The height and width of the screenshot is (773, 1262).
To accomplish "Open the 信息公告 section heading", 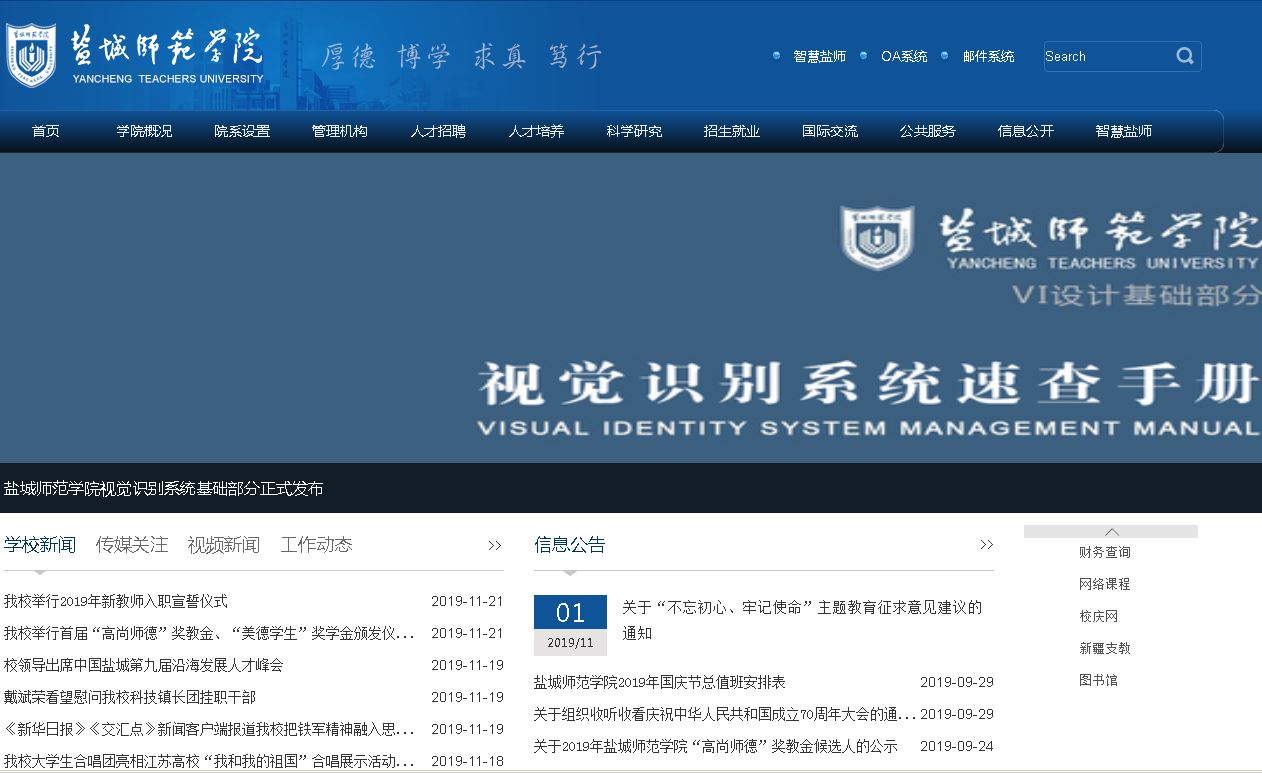I will 570,545.
